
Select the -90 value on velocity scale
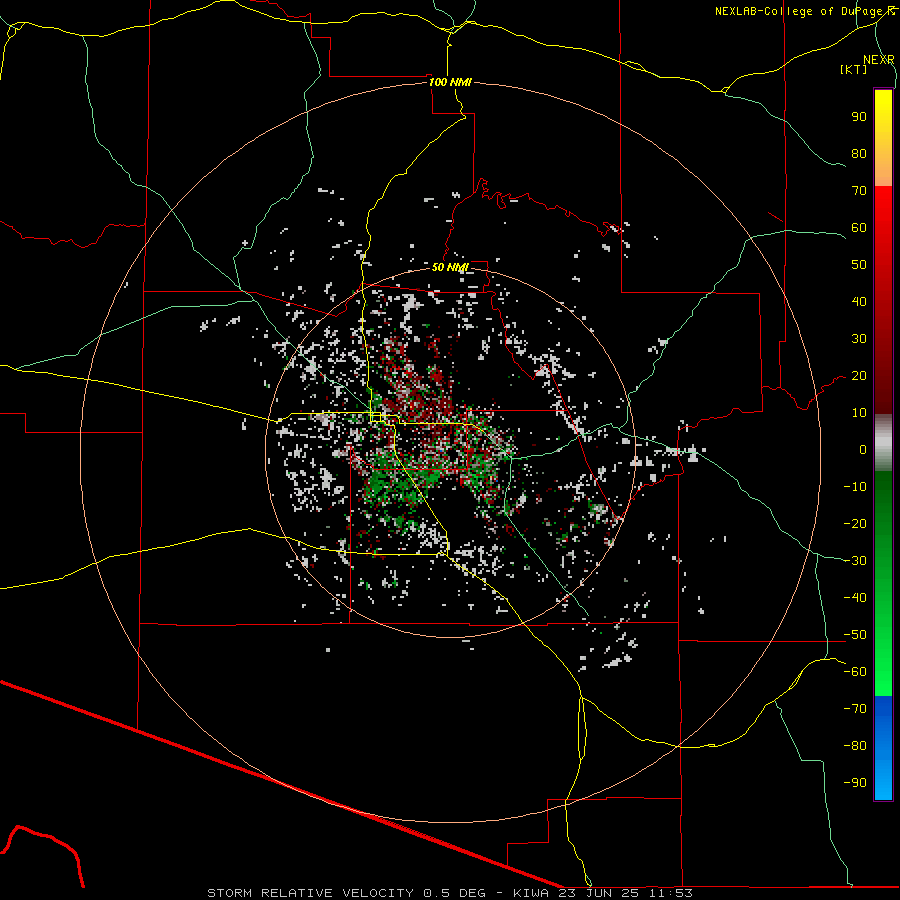(x=855, y=783)
